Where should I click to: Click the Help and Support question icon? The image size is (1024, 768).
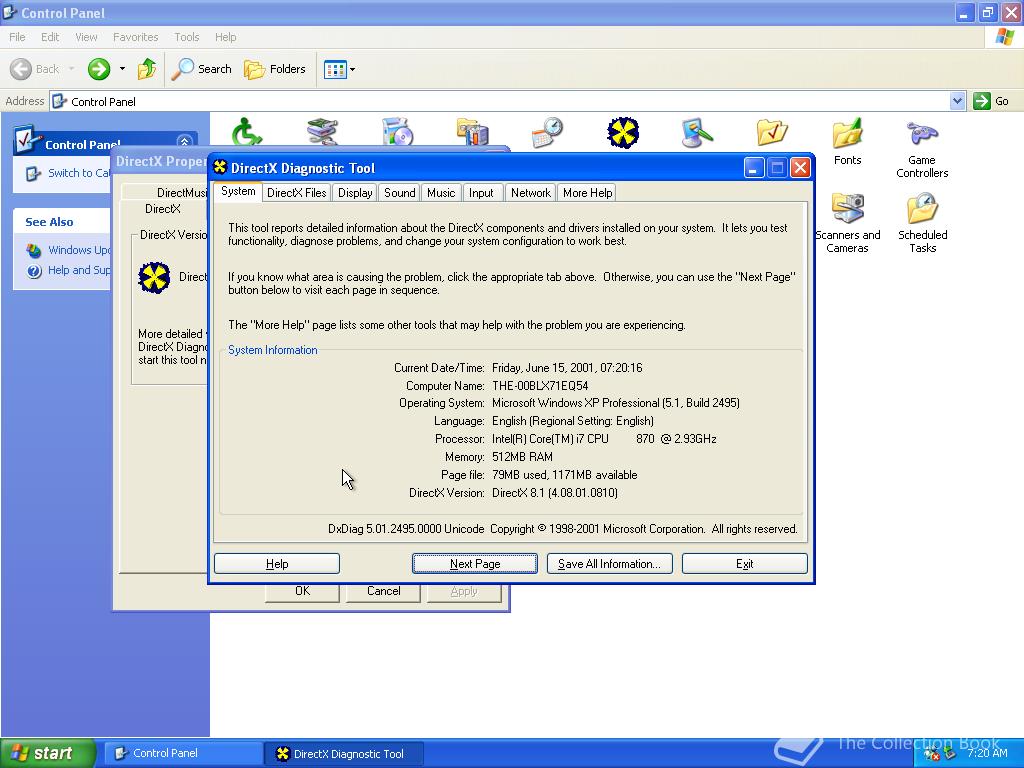point(34,270)
